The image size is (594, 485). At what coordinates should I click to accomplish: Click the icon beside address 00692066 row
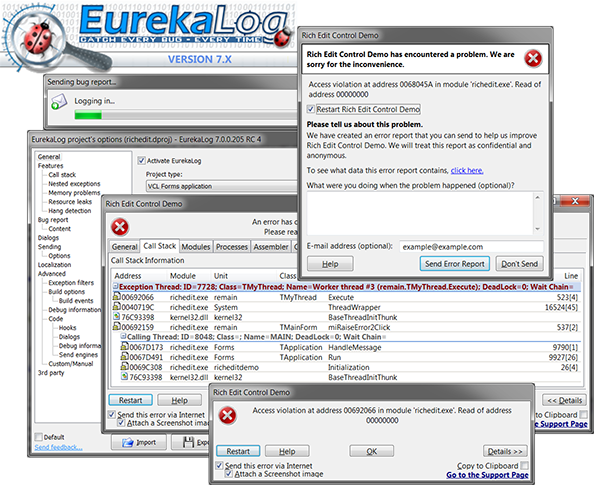117,297
